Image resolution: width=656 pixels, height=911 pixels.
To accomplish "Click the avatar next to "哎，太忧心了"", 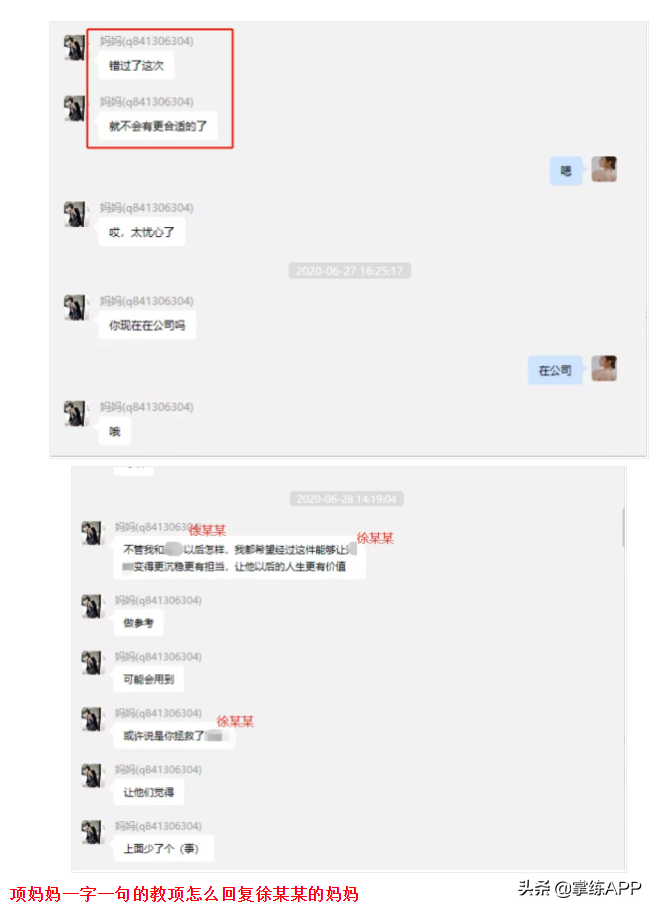I will [x=74, y=214].
